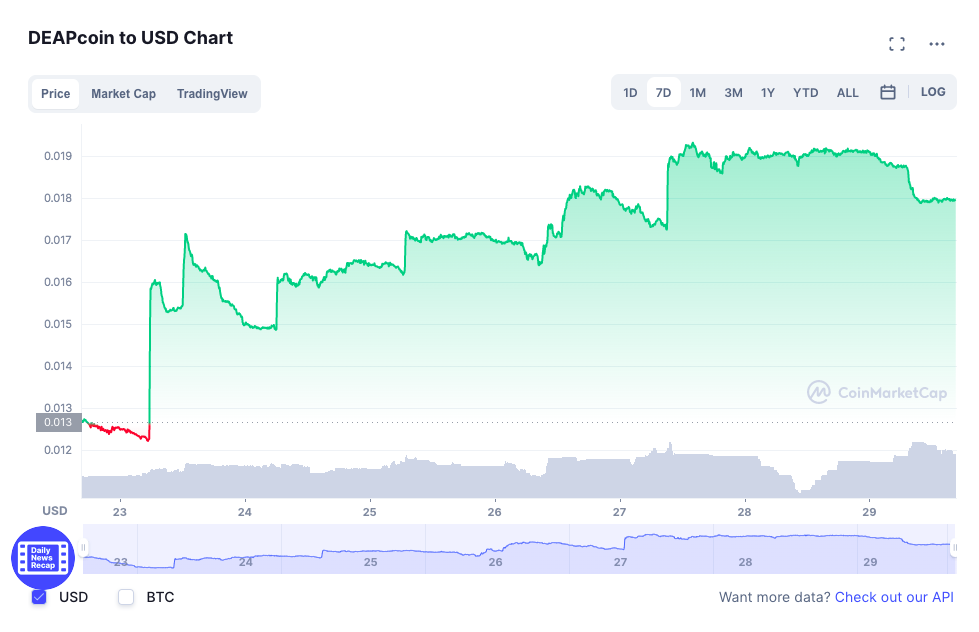Select the 1M time range
Screen dimensions: 979x632
(697, 92)
